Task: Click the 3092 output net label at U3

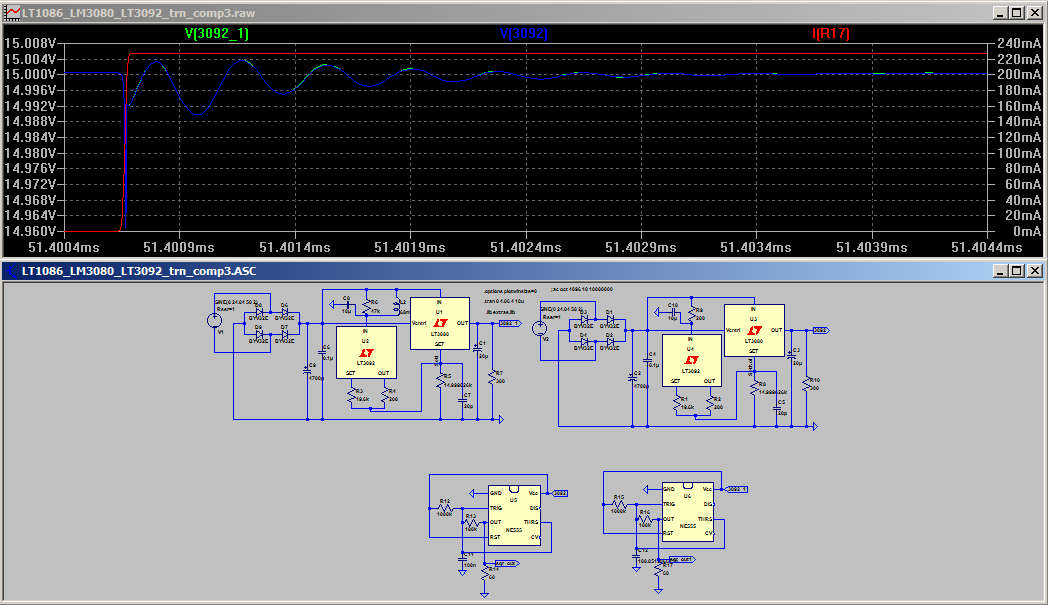Action: (x=821, y=330)
